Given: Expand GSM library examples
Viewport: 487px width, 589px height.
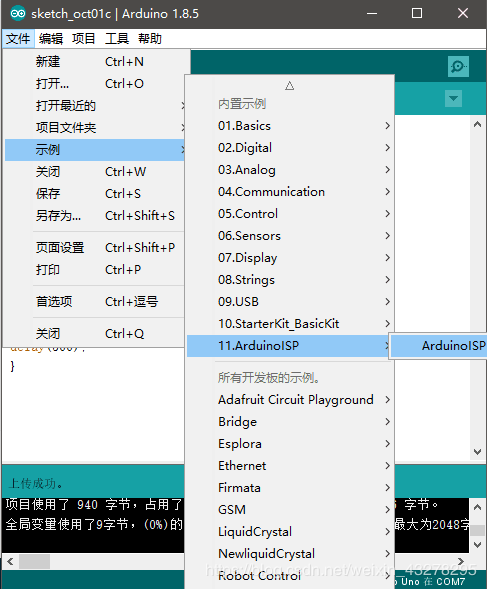Looking at the screenshot, I should (290, 510).
